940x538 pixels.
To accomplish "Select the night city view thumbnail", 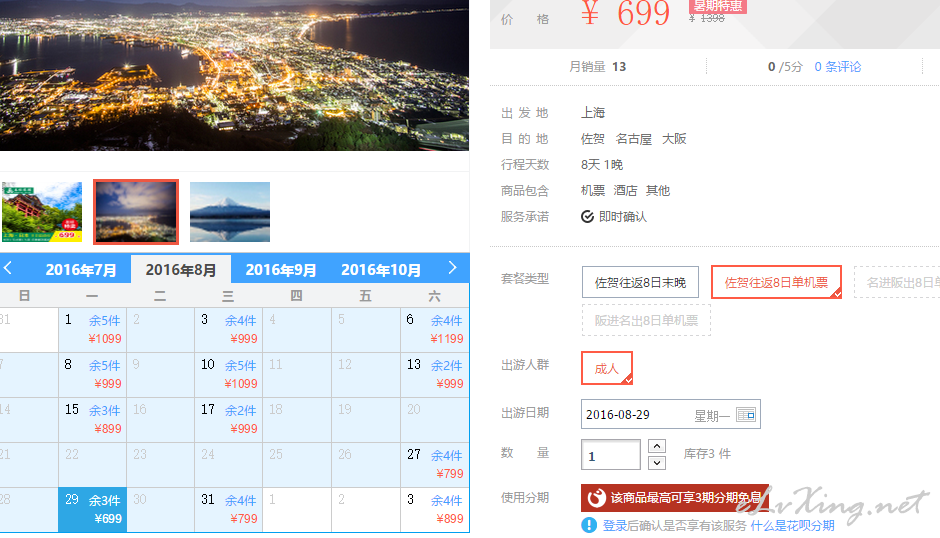I will (136, 212).
